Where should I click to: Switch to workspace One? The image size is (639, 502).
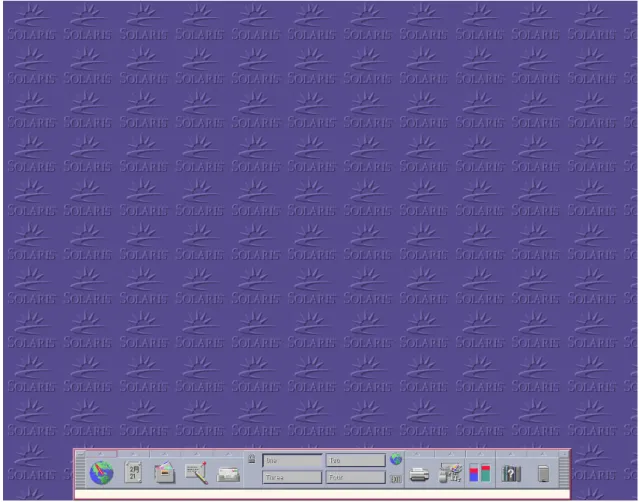pyautogui.click(x=292, y=460)
